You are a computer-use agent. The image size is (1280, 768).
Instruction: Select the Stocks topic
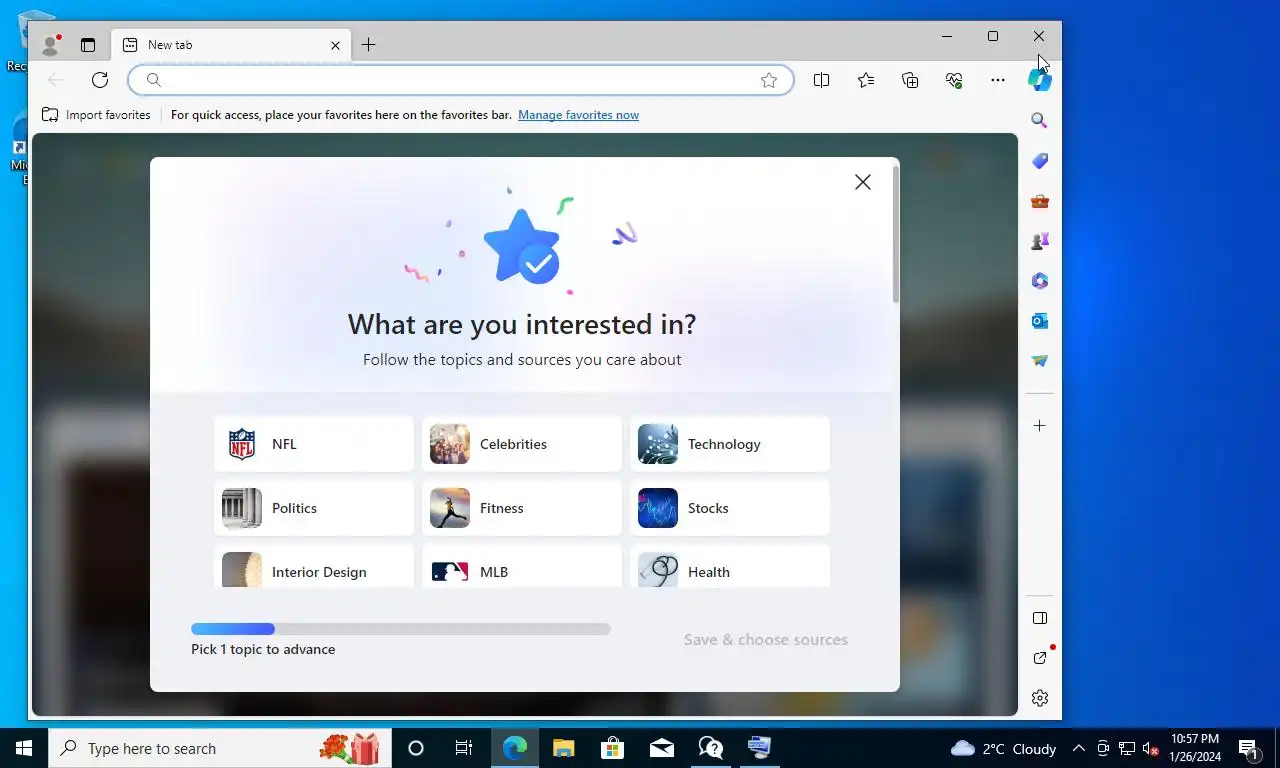[x=730, y=508]
